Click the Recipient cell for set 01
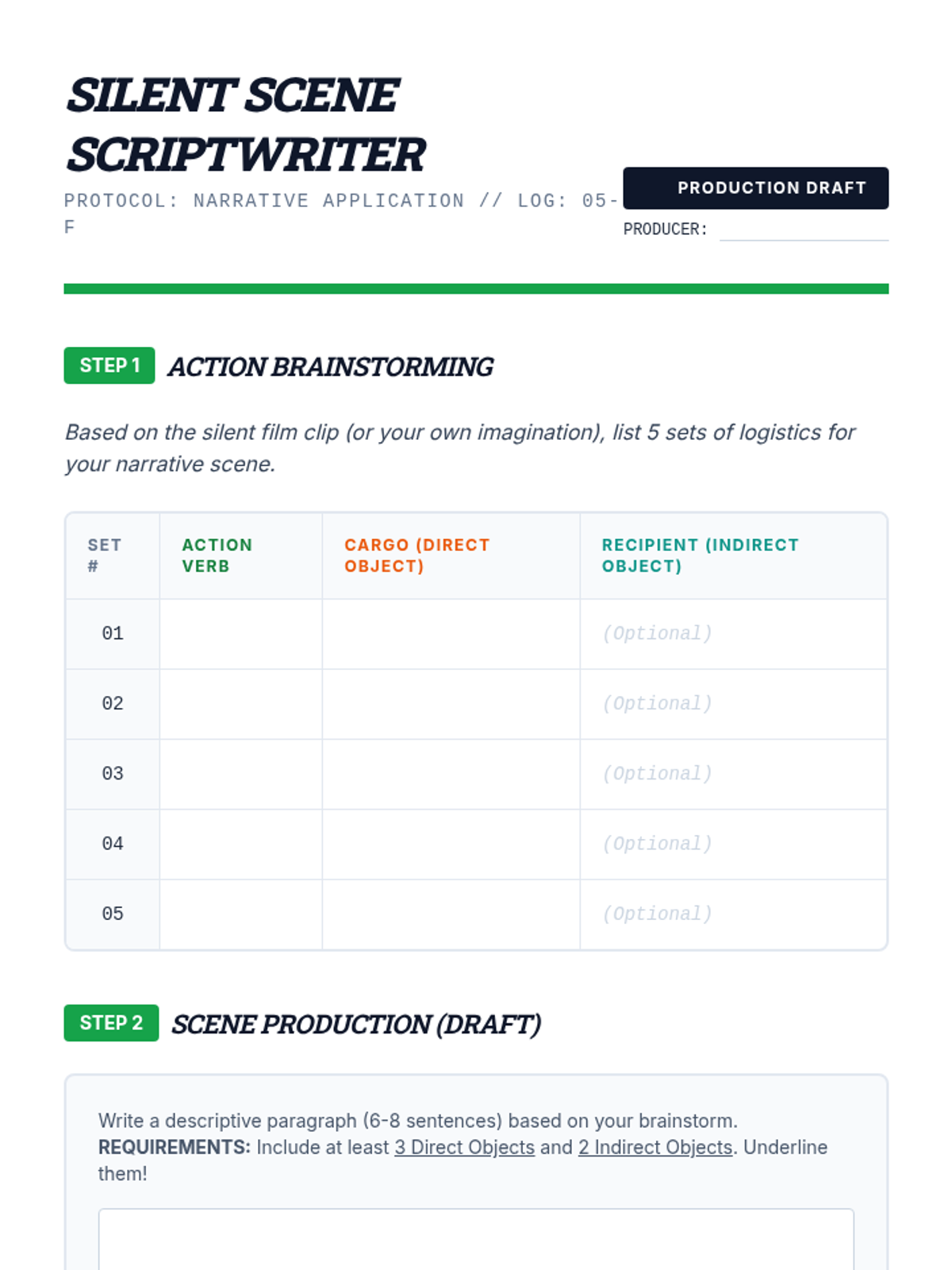This screenshot has height=1270, width=952. pos(733,633)
